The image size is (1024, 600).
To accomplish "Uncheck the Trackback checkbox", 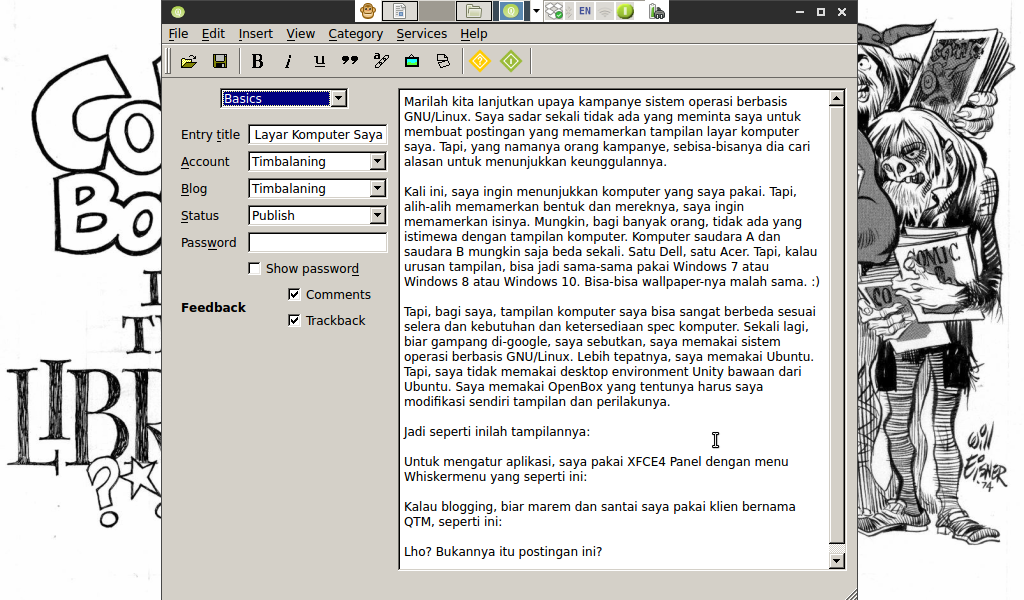I will point(294,321).
